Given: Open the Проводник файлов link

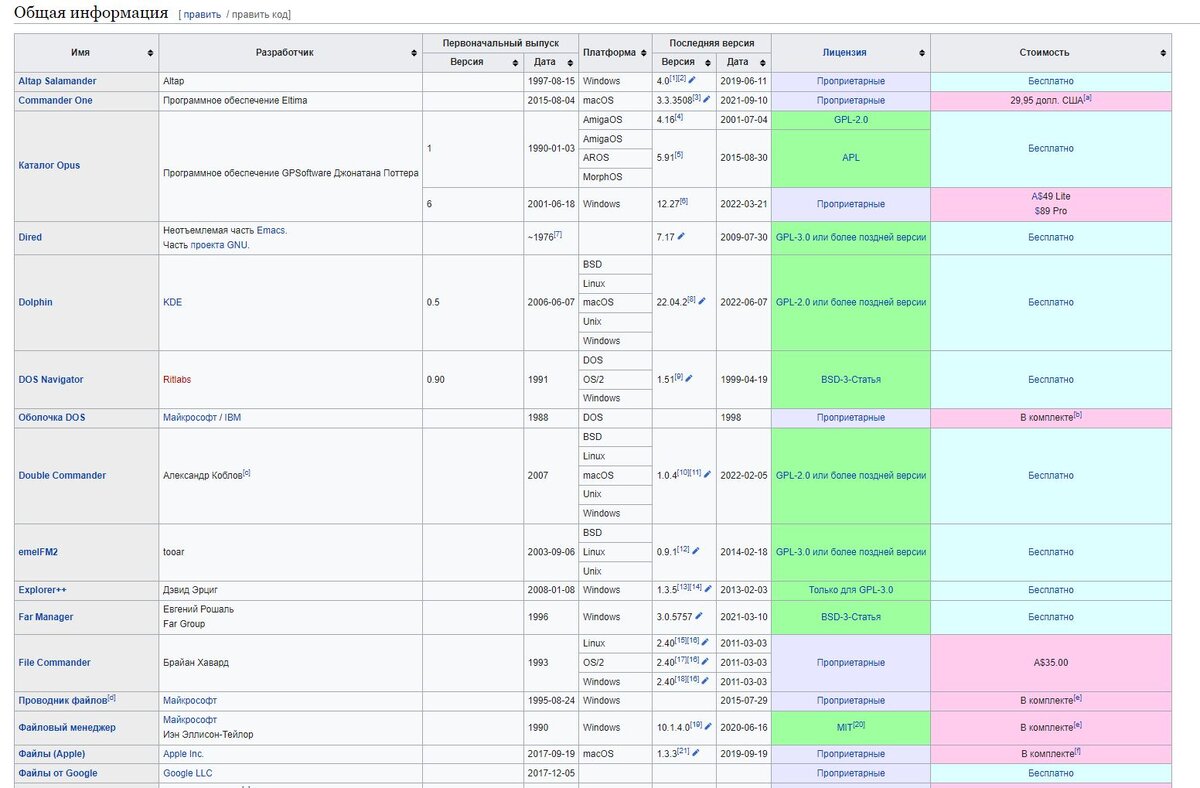Looking at the screenshot, I should [x=62, y=700].
